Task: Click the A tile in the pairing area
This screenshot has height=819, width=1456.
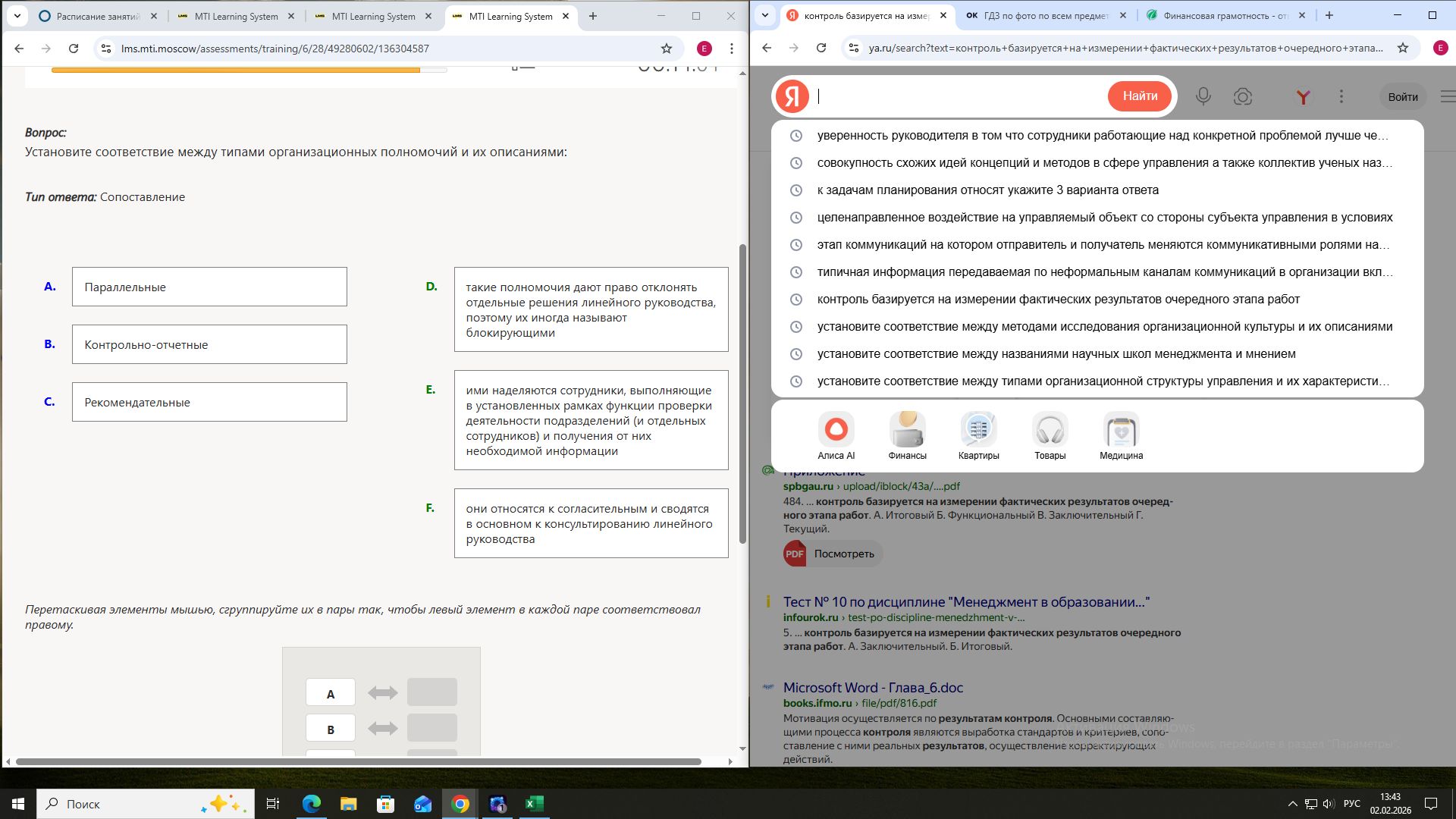Action: pyautogui.click(x=331, y=692)
